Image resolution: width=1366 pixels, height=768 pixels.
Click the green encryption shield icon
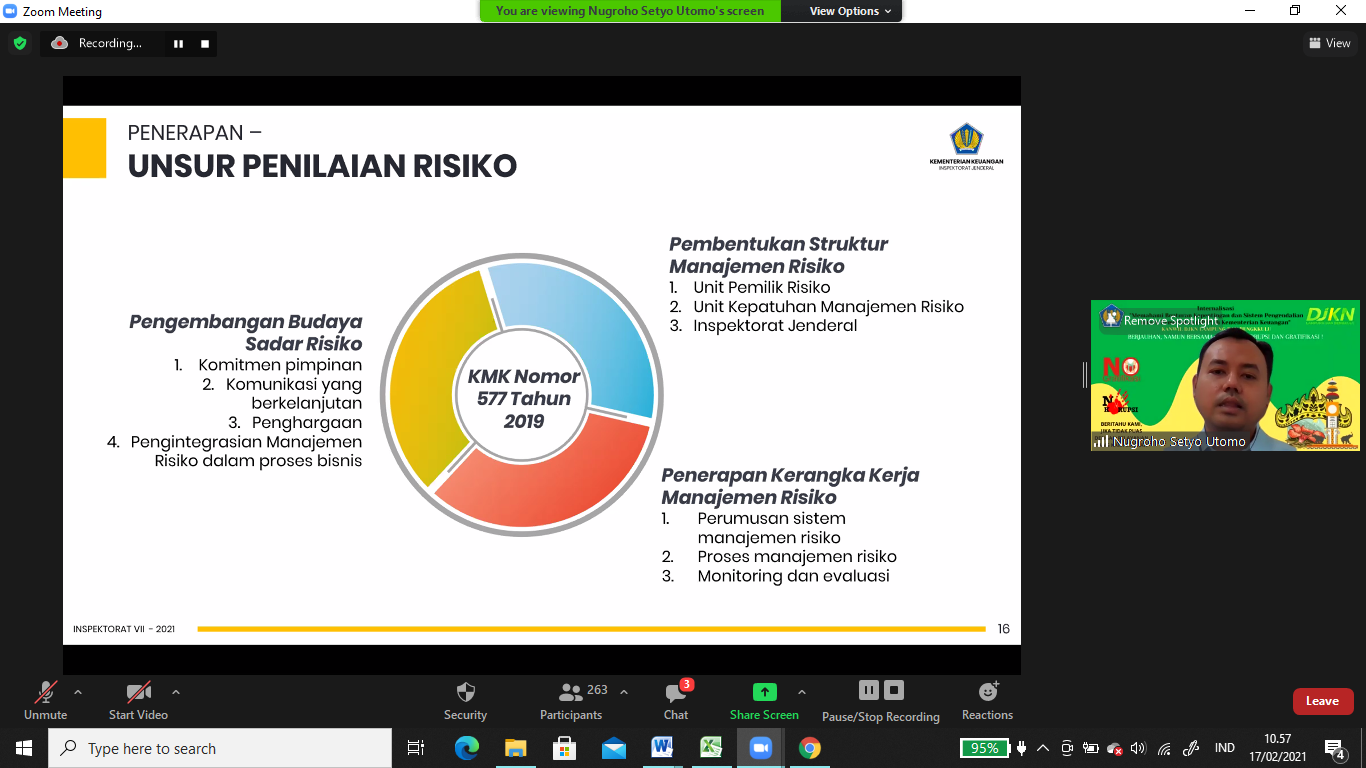(x=19, y=43)
